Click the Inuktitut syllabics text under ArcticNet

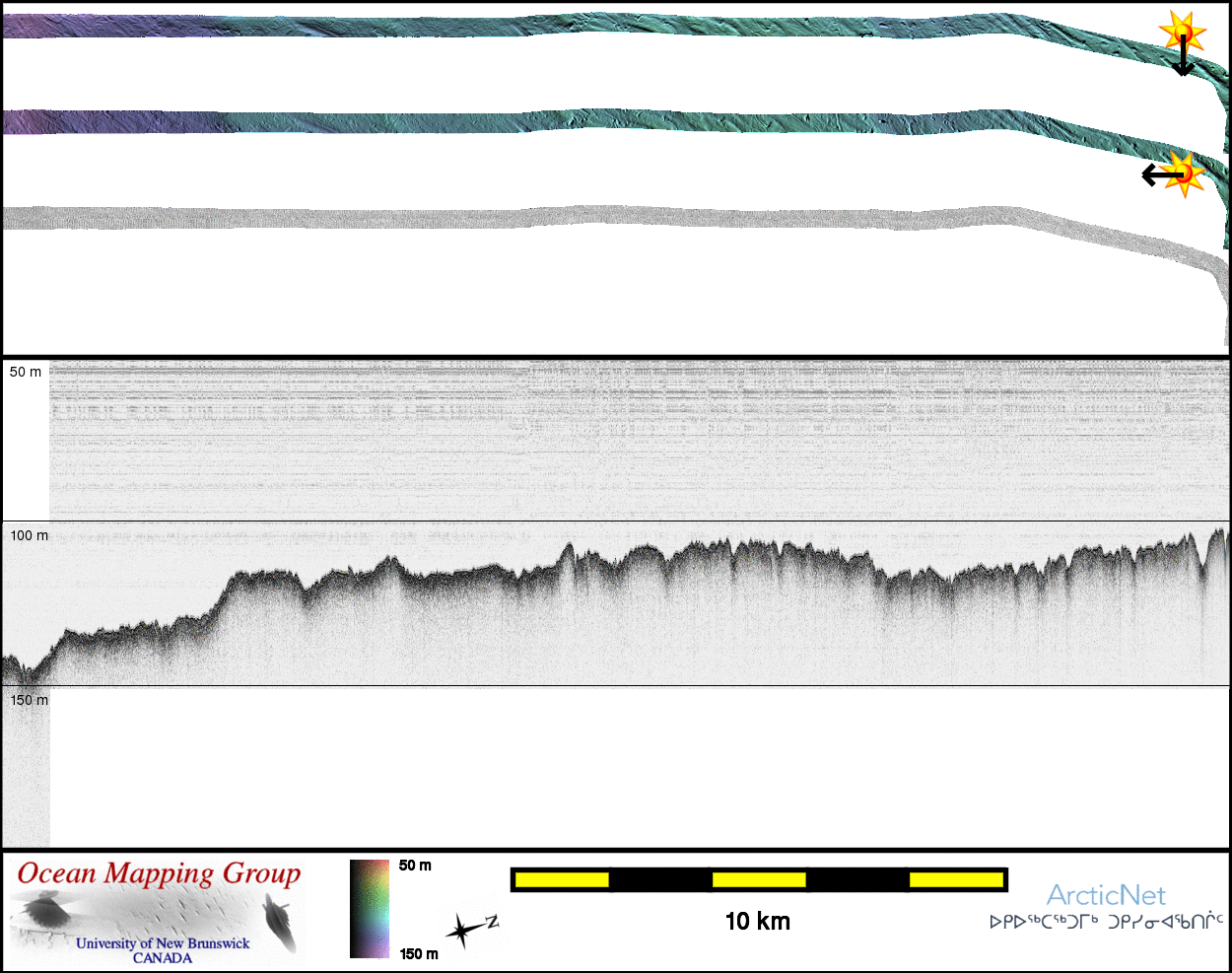coord(1106,923)
